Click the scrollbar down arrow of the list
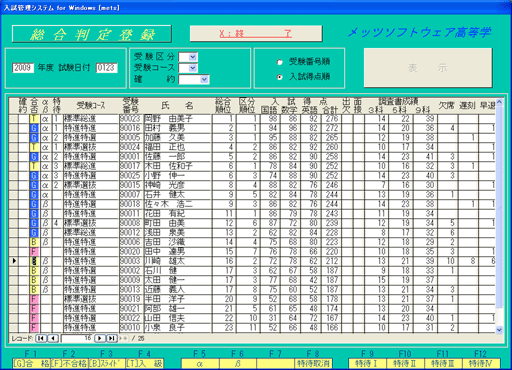This screenshot has width=512, height=370. tap(499, 329)
